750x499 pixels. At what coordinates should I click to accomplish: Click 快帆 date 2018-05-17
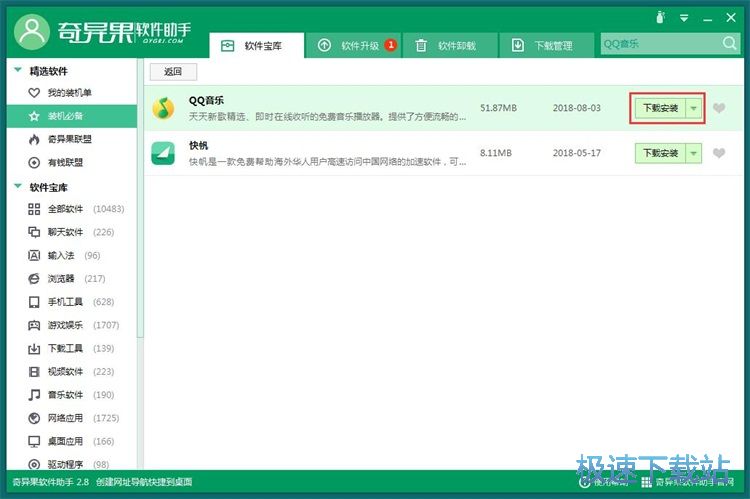[577, 153]
